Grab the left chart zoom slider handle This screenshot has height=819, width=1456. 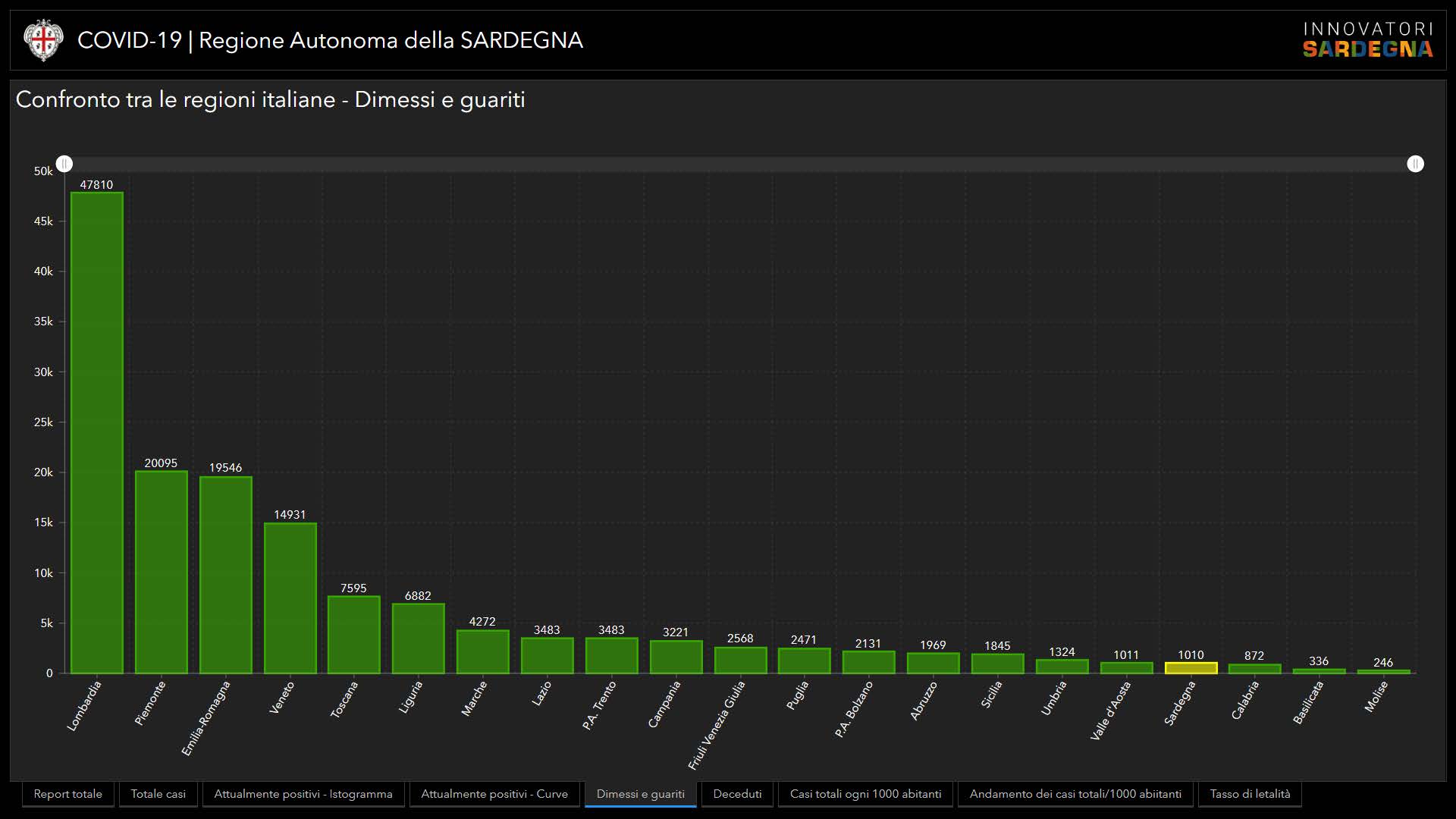tap(64, 164)
